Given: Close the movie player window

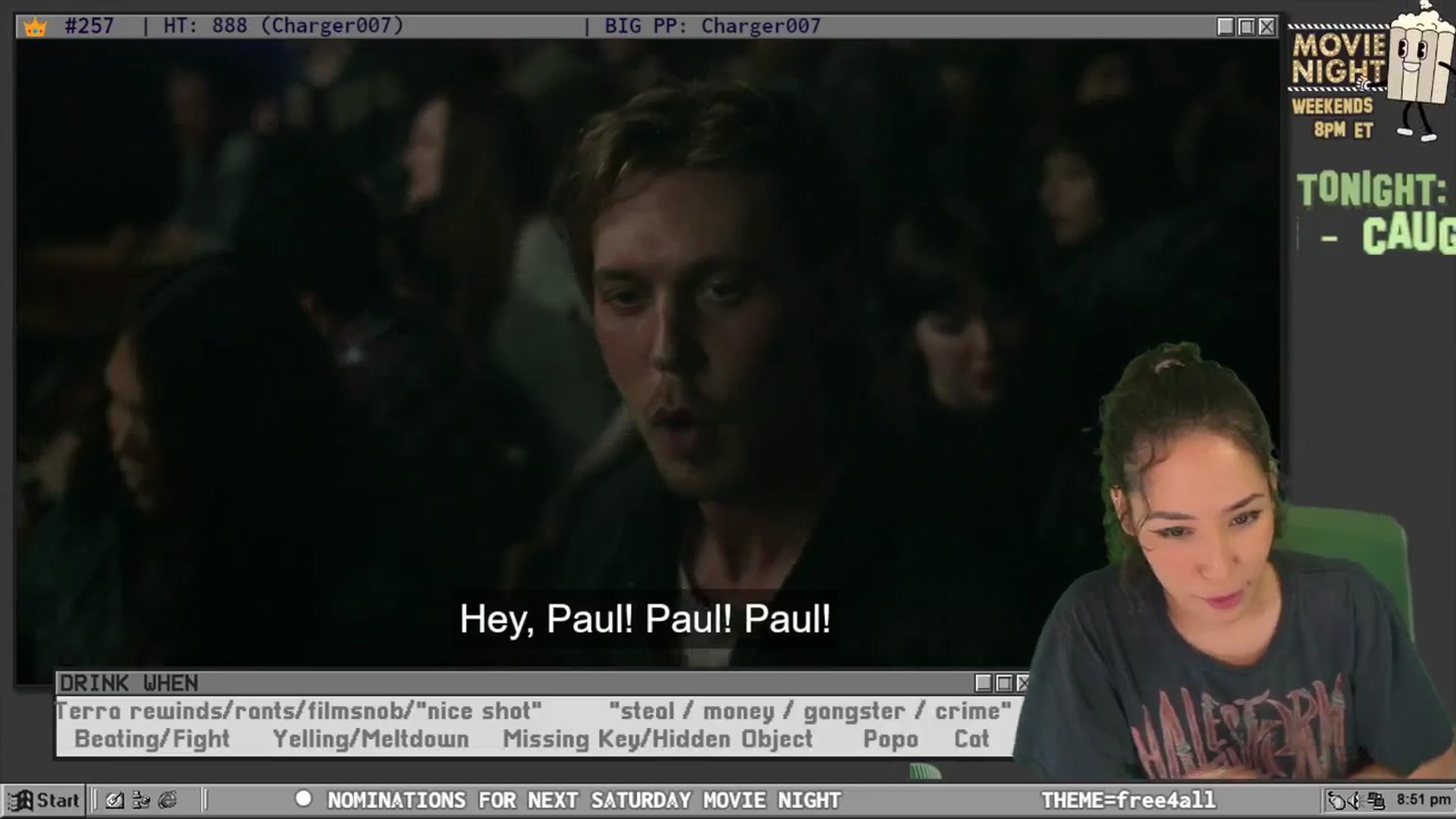Looking at the screenshot, I should click(1266, 27).
